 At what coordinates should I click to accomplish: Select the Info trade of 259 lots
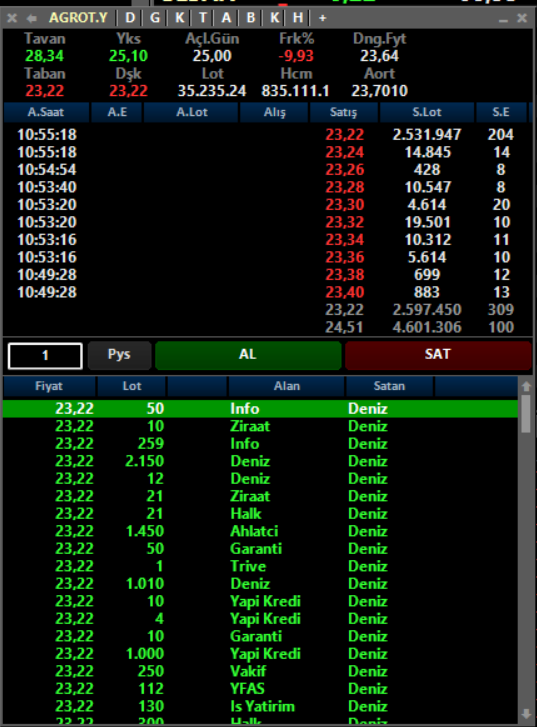point(260,444)
